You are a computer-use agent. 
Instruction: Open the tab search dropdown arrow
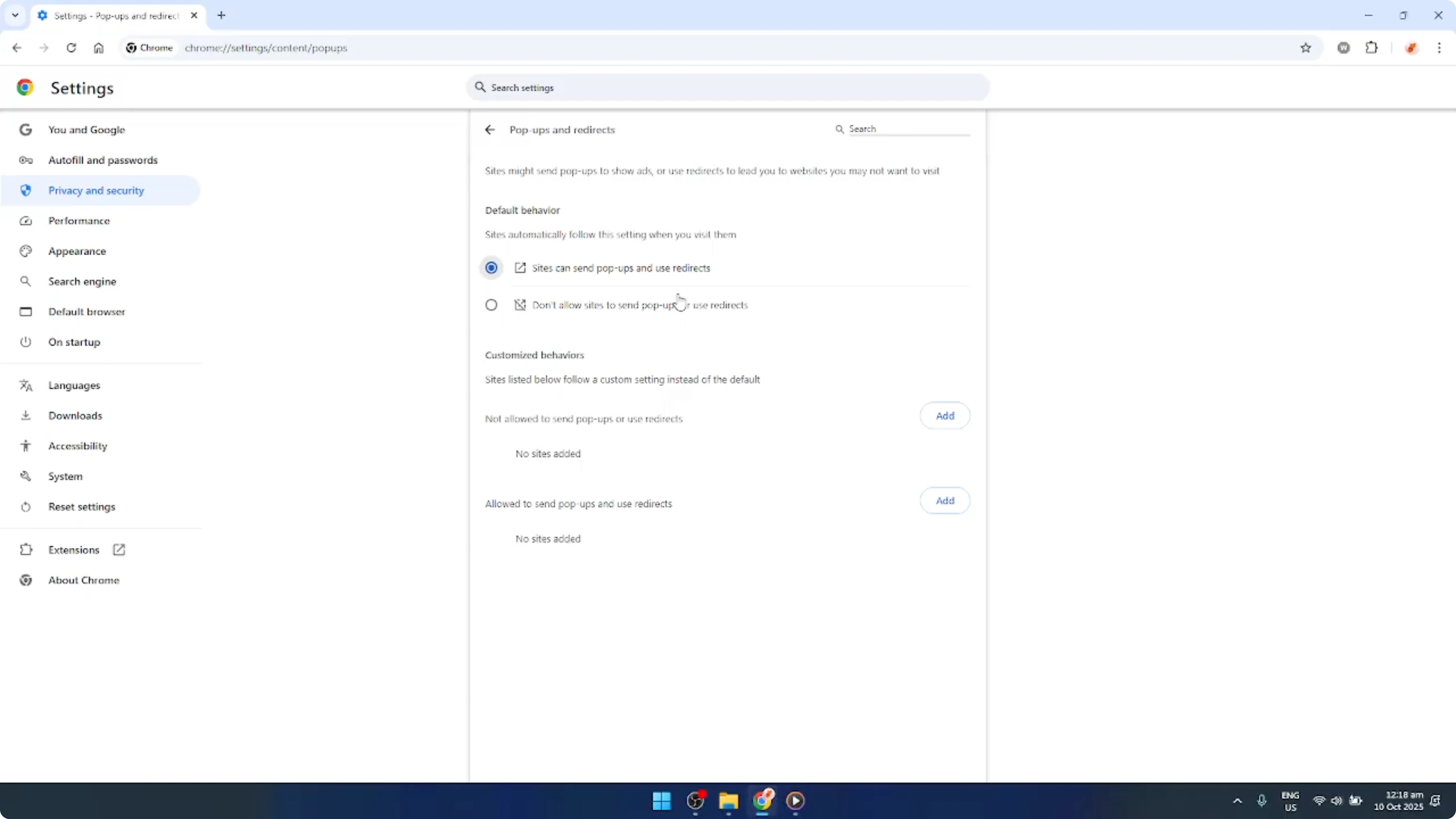[x=15, y=15]
